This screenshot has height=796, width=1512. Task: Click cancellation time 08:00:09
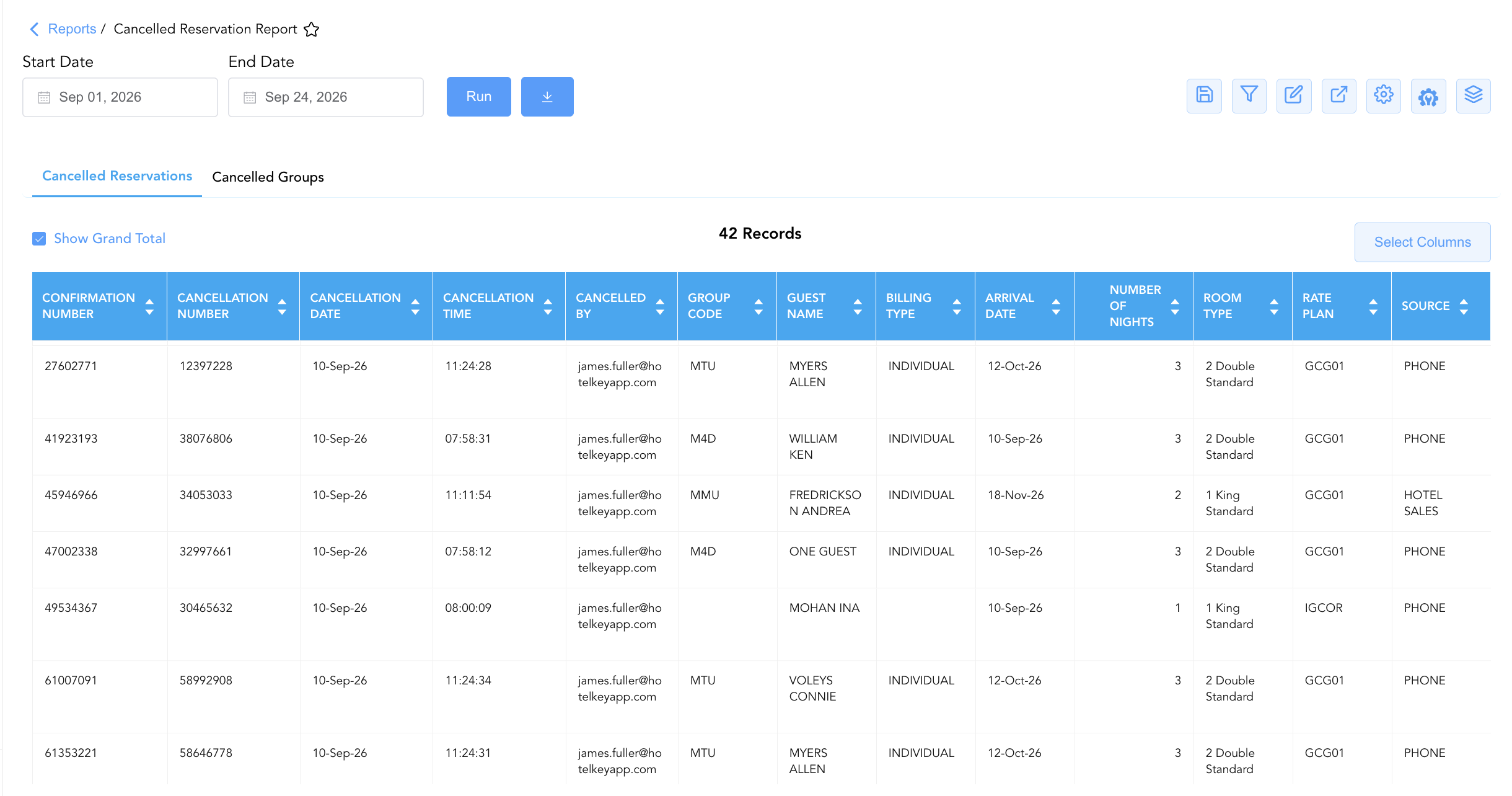pyautogui.click(x=468, y=608)
